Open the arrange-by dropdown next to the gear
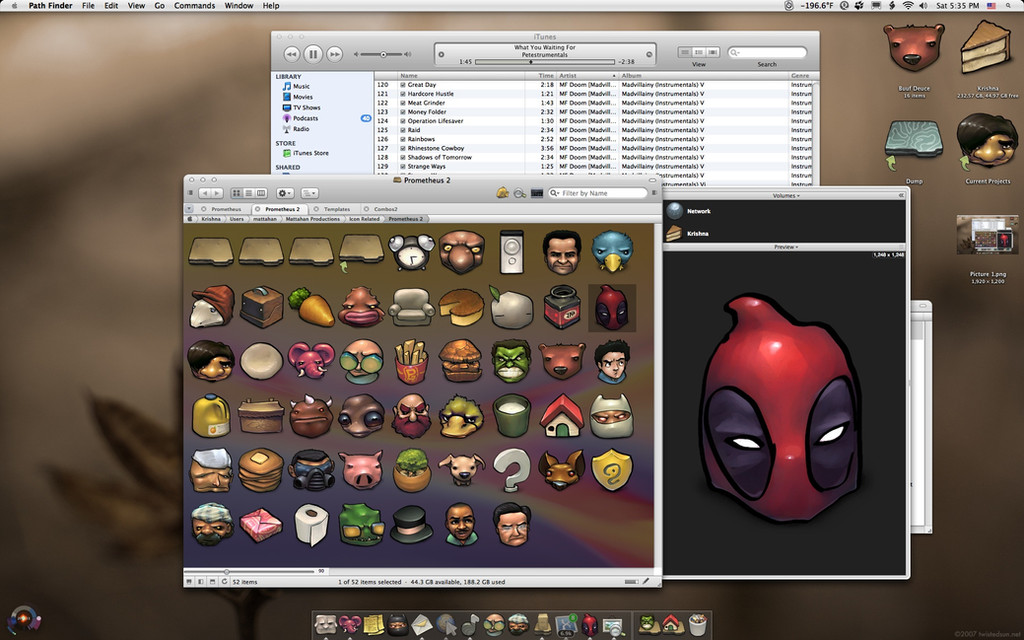 coord(310,193)
